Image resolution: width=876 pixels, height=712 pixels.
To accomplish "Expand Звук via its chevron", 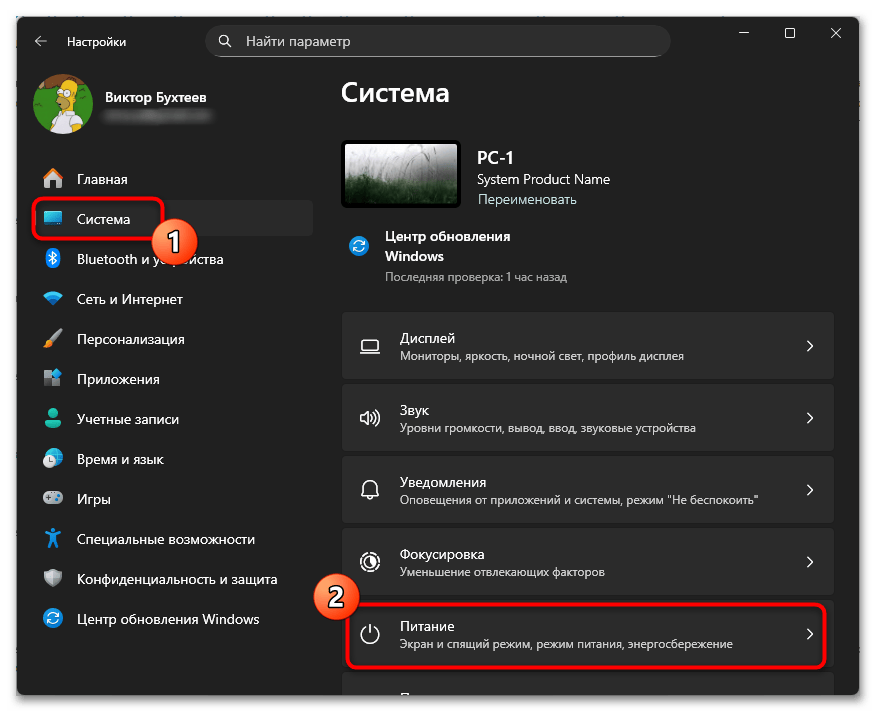I will click(x=810, y=418).
